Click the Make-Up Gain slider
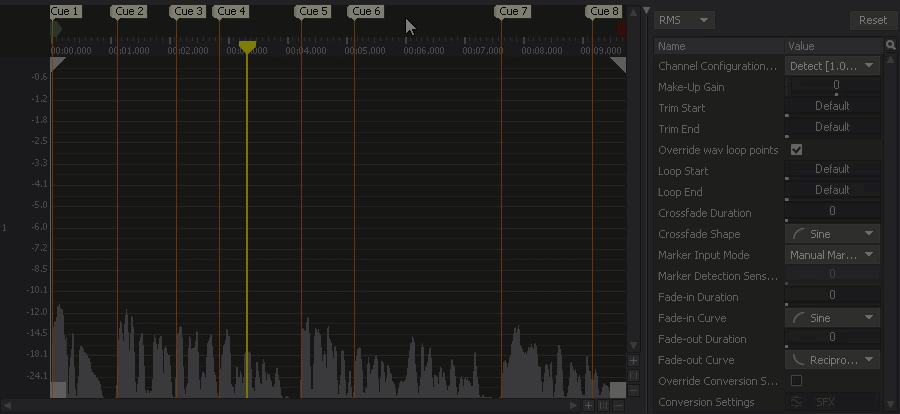900x414 pixels. tap(832, 87)
